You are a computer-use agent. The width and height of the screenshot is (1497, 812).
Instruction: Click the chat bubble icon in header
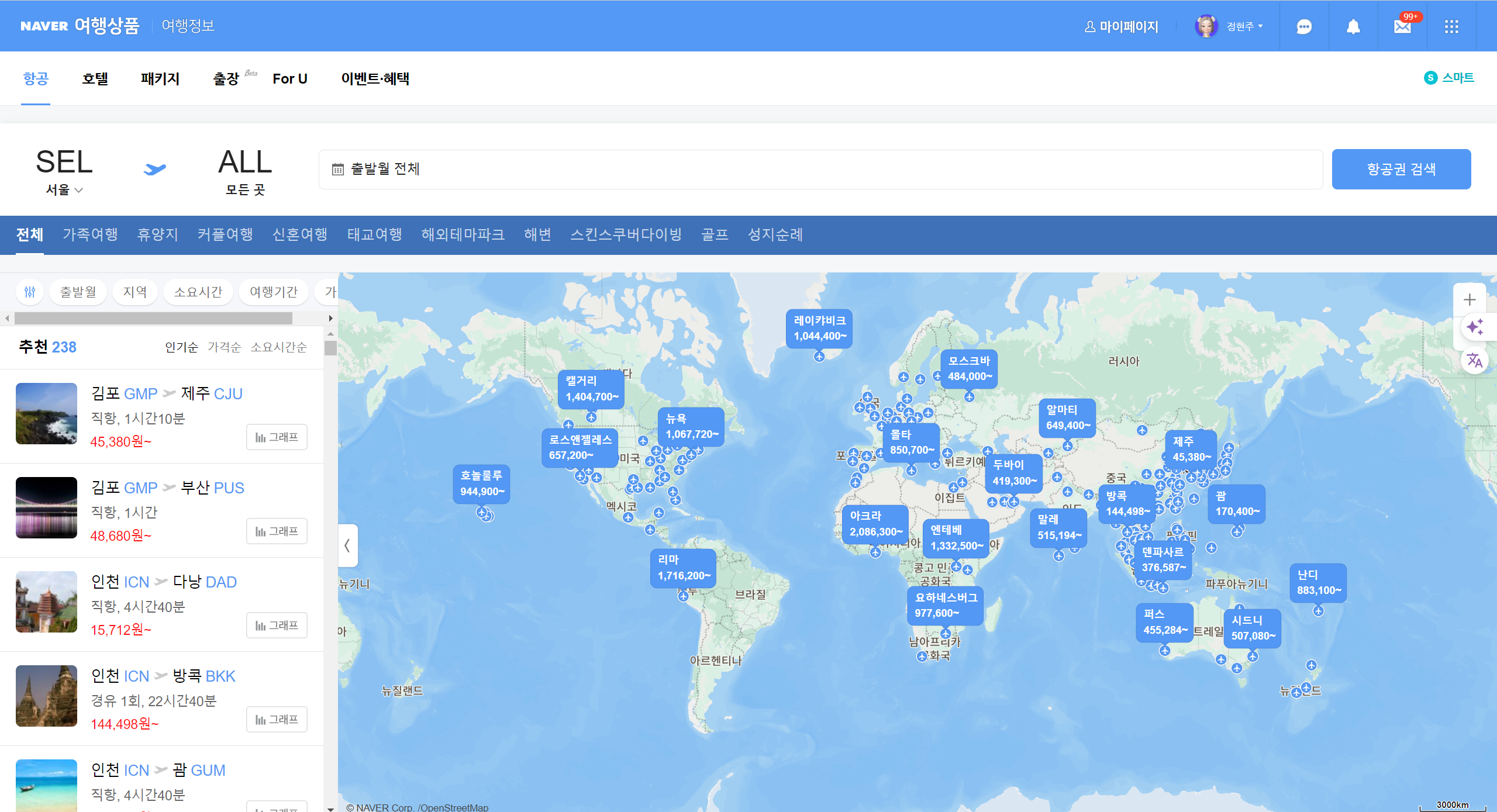(1303, 27)
